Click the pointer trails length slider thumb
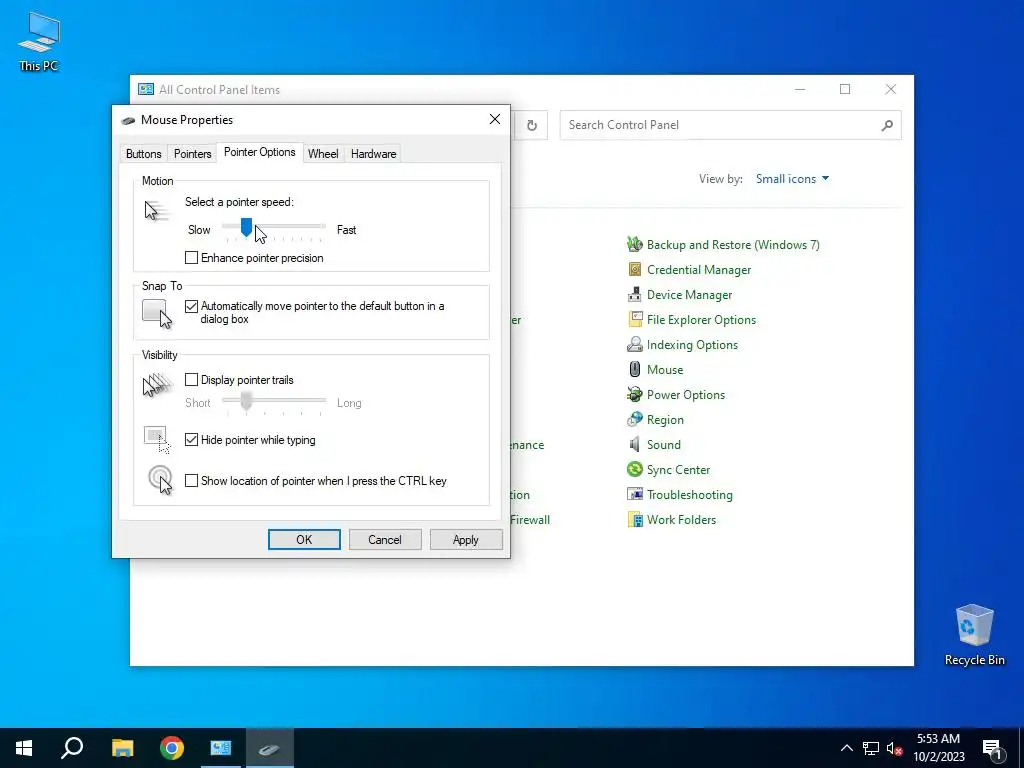The height and width of the screenshot is (768, 1024). click(246, 401)
